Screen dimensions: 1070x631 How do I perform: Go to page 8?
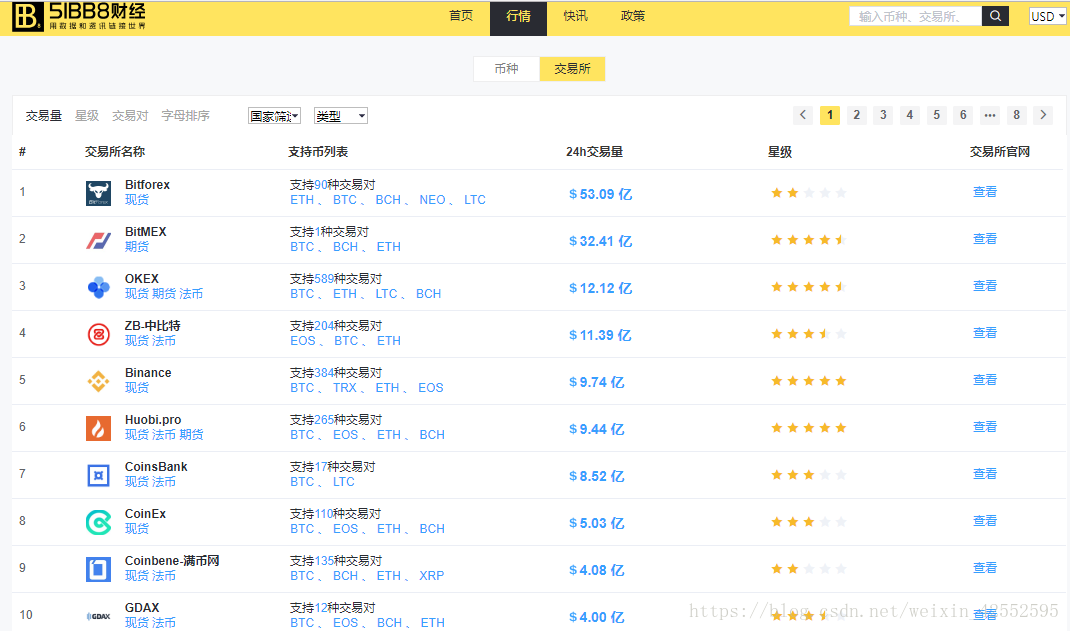pyautogui.click(x=1016, y=115)
